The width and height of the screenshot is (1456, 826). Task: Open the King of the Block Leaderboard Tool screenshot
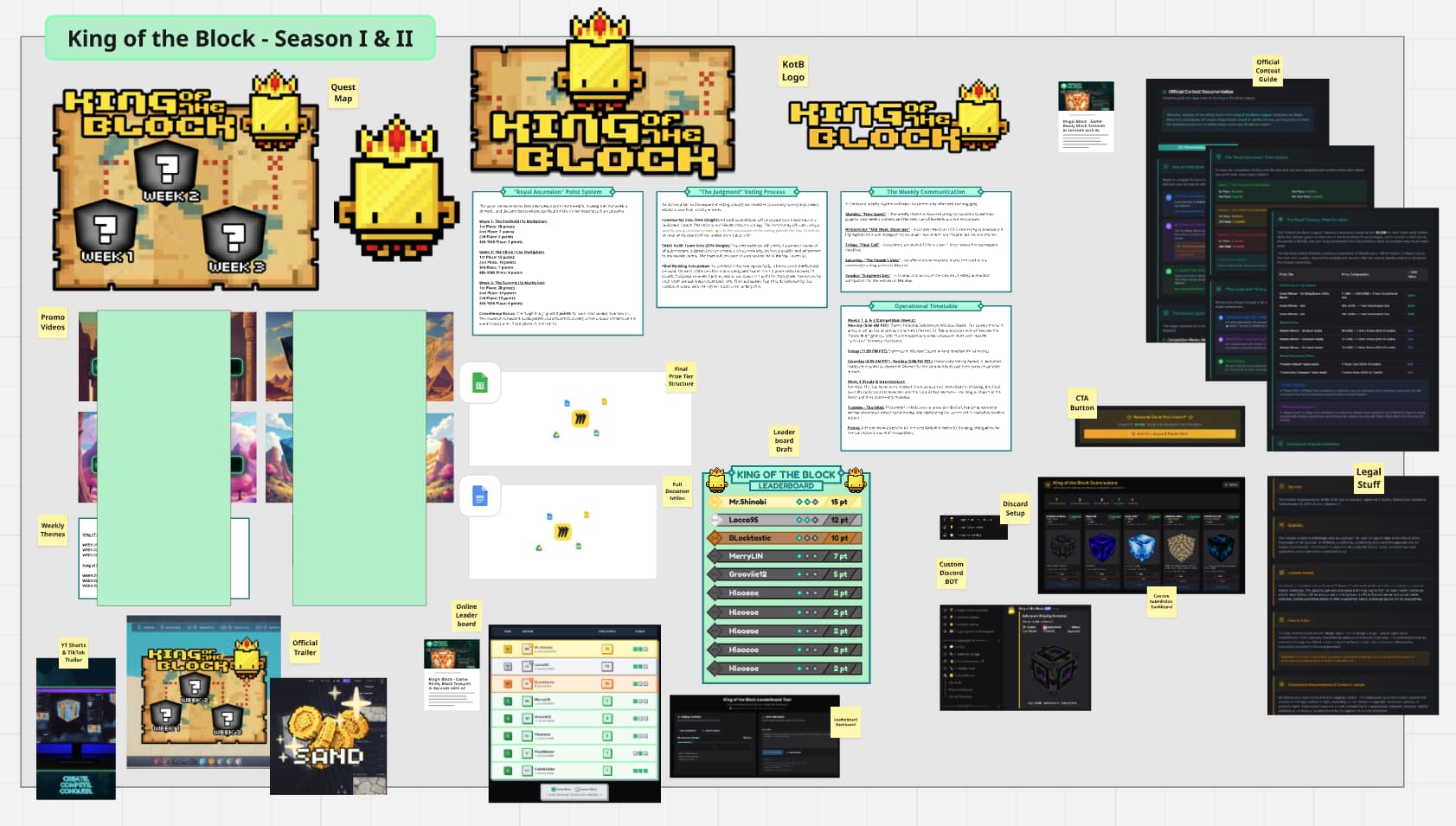[754, 735]
